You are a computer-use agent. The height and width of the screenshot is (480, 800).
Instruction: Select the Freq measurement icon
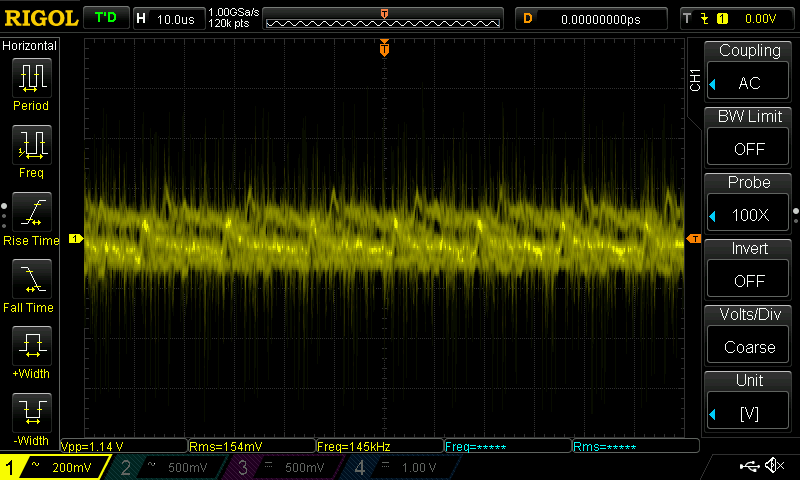[x=31, y=146]
